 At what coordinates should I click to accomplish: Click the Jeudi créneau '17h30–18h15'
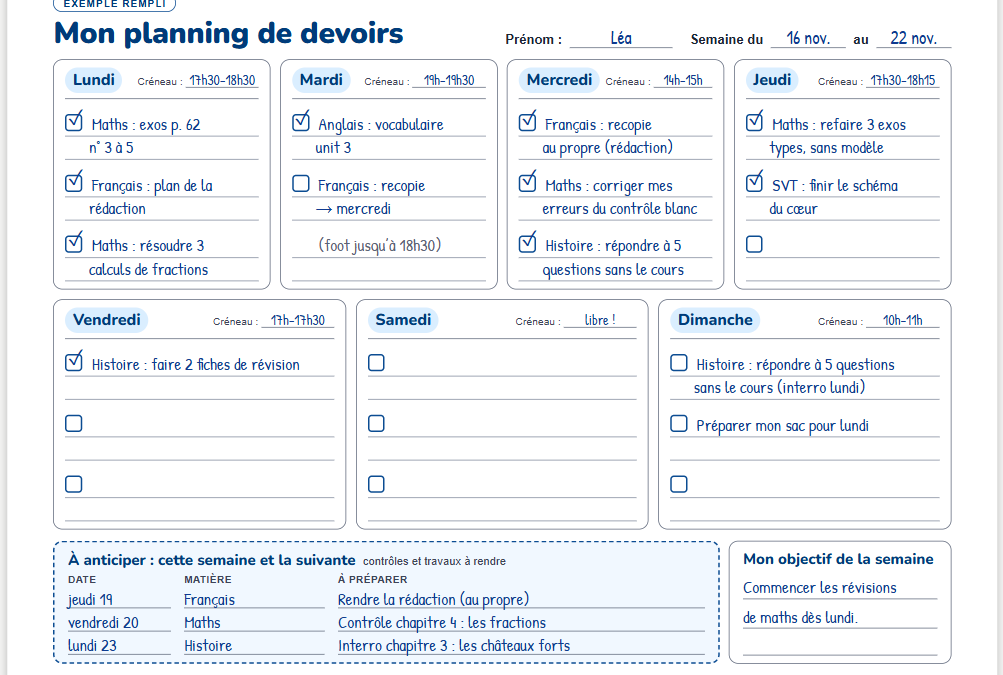coord(903,81)
